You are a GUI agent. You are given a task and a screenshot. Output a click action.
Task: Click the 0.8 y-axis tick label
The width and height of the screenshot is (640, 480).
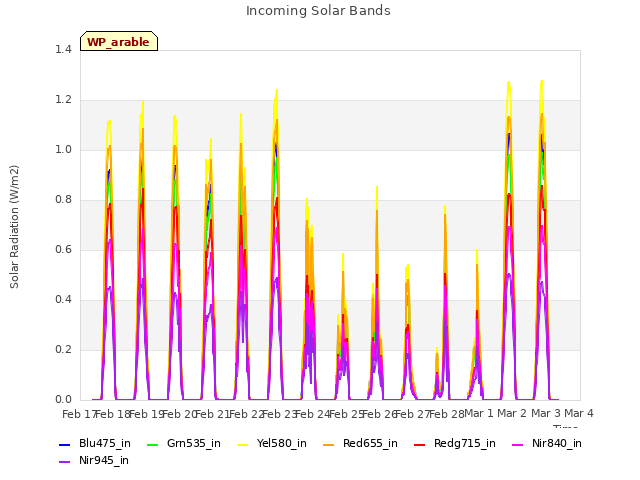coord(63,200)
